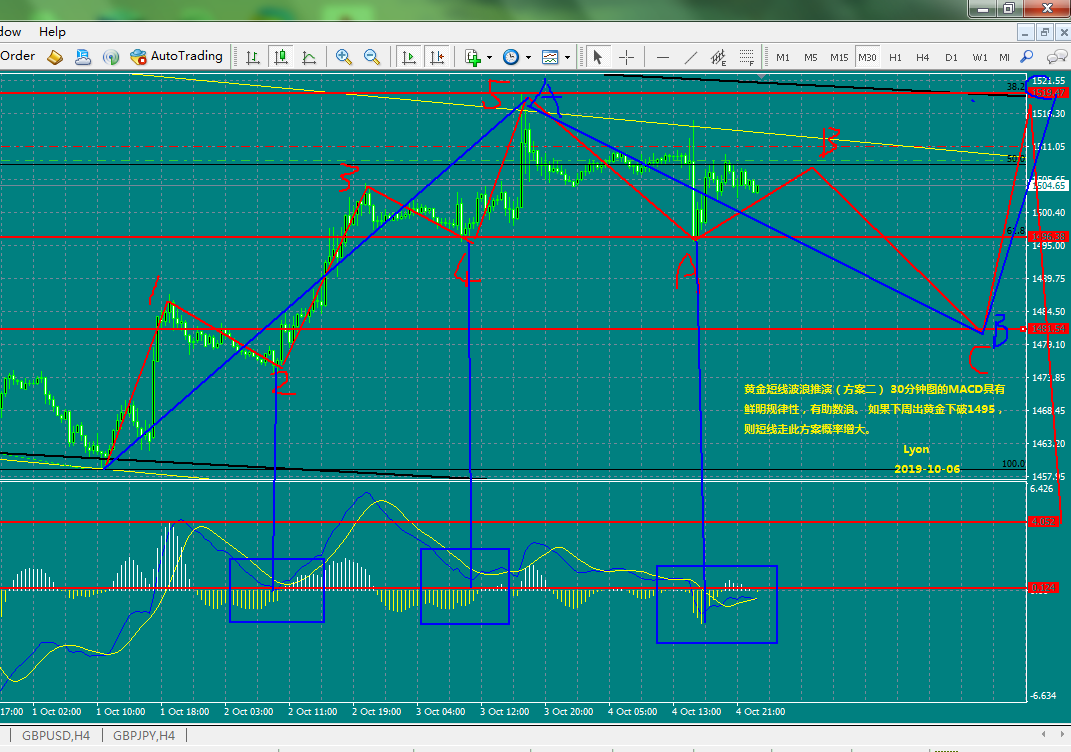Click the 1481.54 red price label
The image size is (1071, 752).
1048,329
